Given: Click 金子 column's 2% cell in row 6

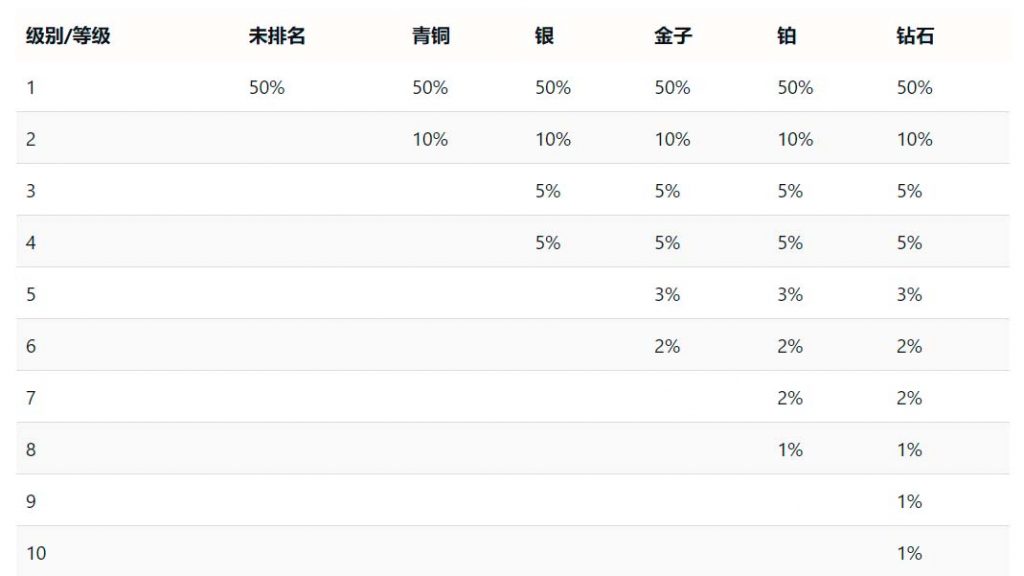Looking at the screenshot, I should click(667, 346).
